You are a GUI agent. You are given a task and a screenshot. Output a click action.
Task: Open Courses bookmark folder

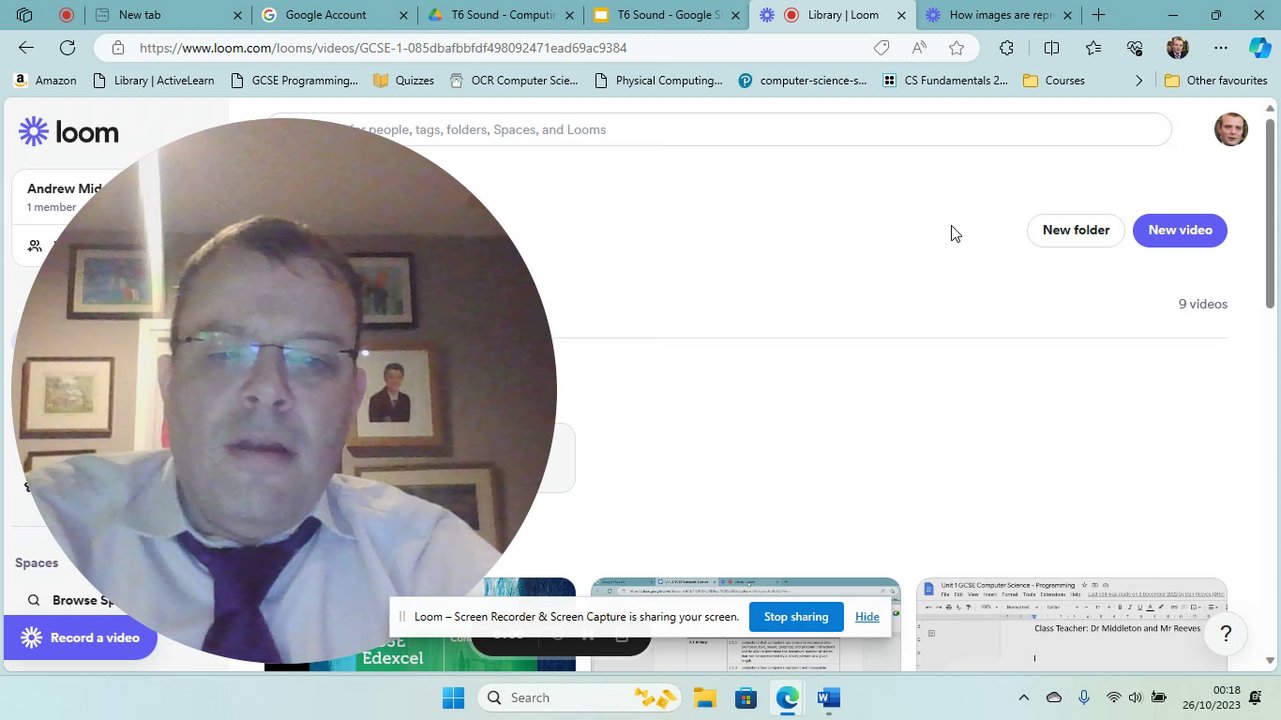(1054, 80)
